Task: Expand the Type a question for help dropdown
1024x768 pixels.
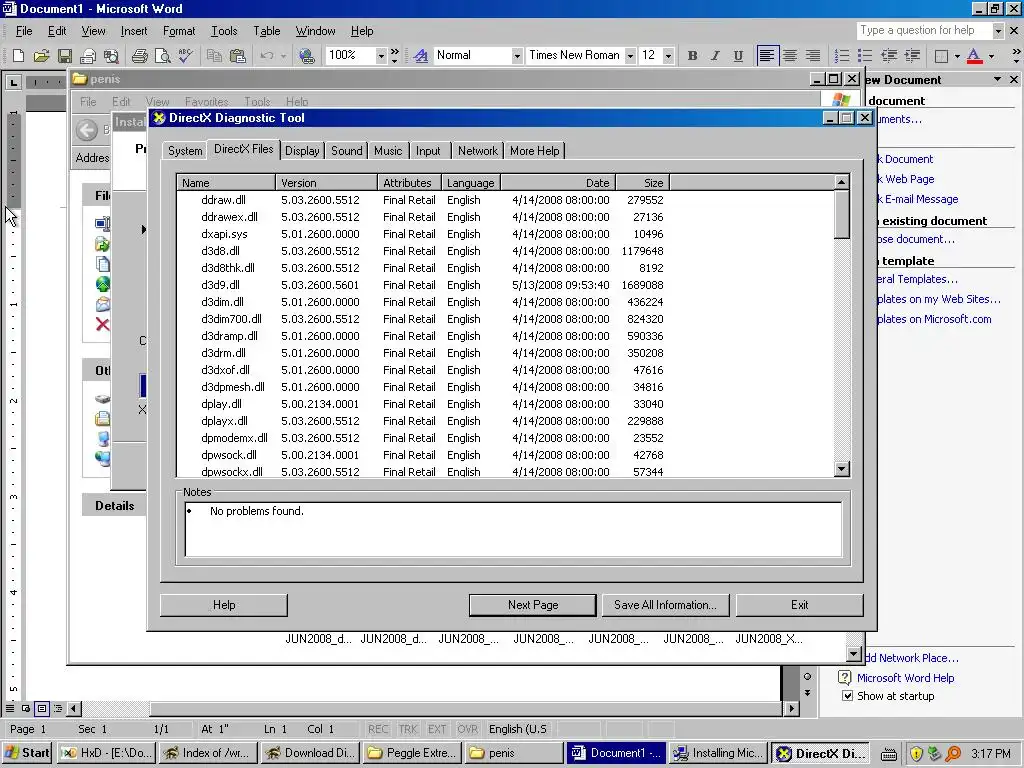Action: pyautogui.click(x=998, y=30)
